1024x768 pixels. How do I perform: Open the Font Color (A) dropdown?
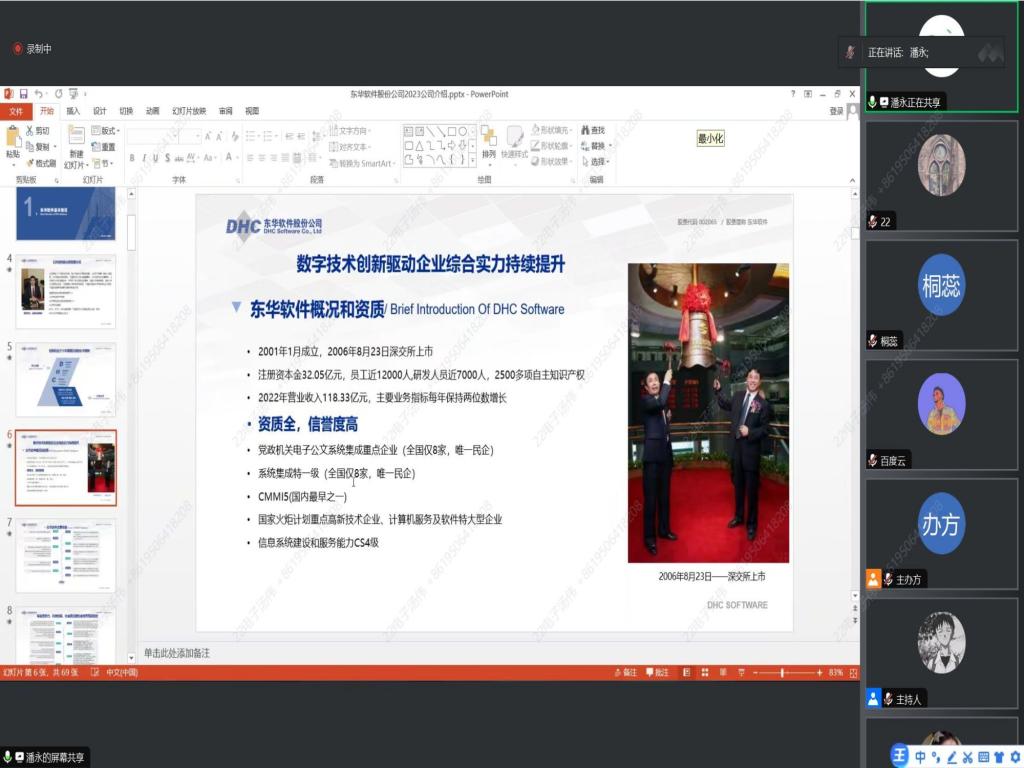(x=230, y=157)
